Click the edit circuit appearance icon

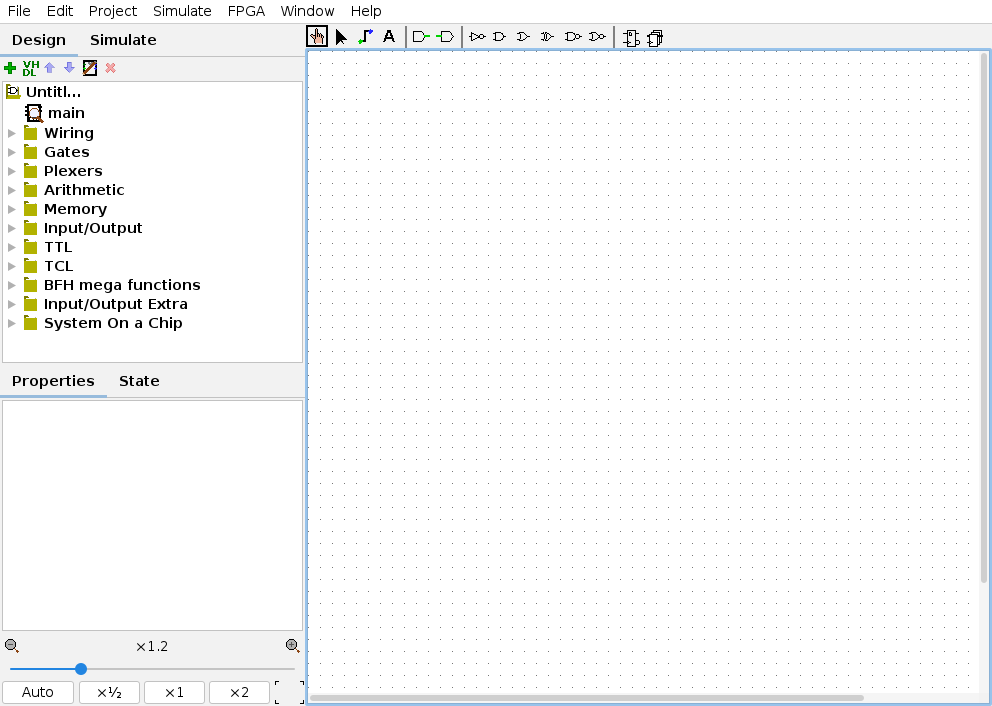pyautogui.click(x=90, y=68)
